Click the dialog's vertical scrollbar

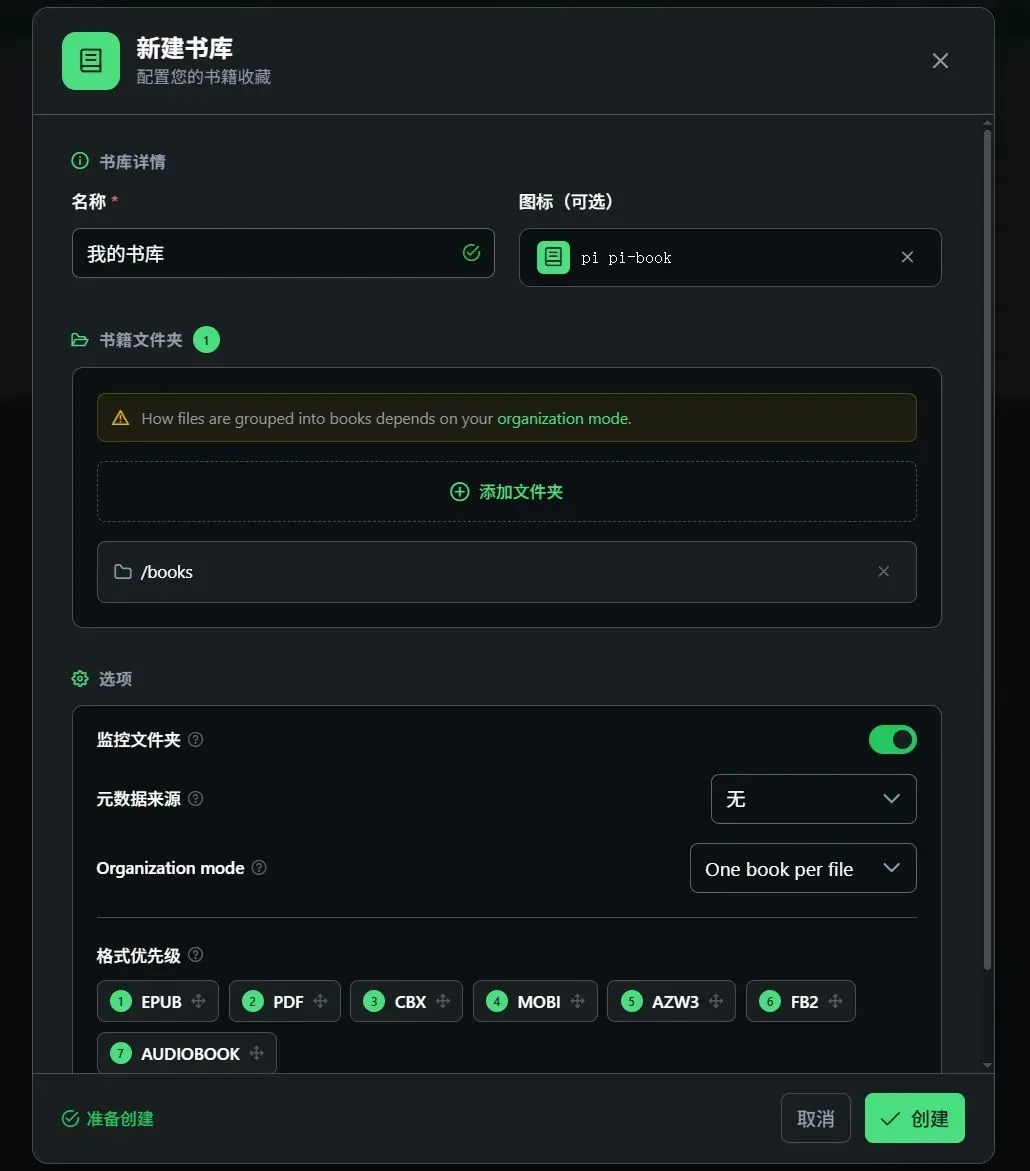(987, 549)
